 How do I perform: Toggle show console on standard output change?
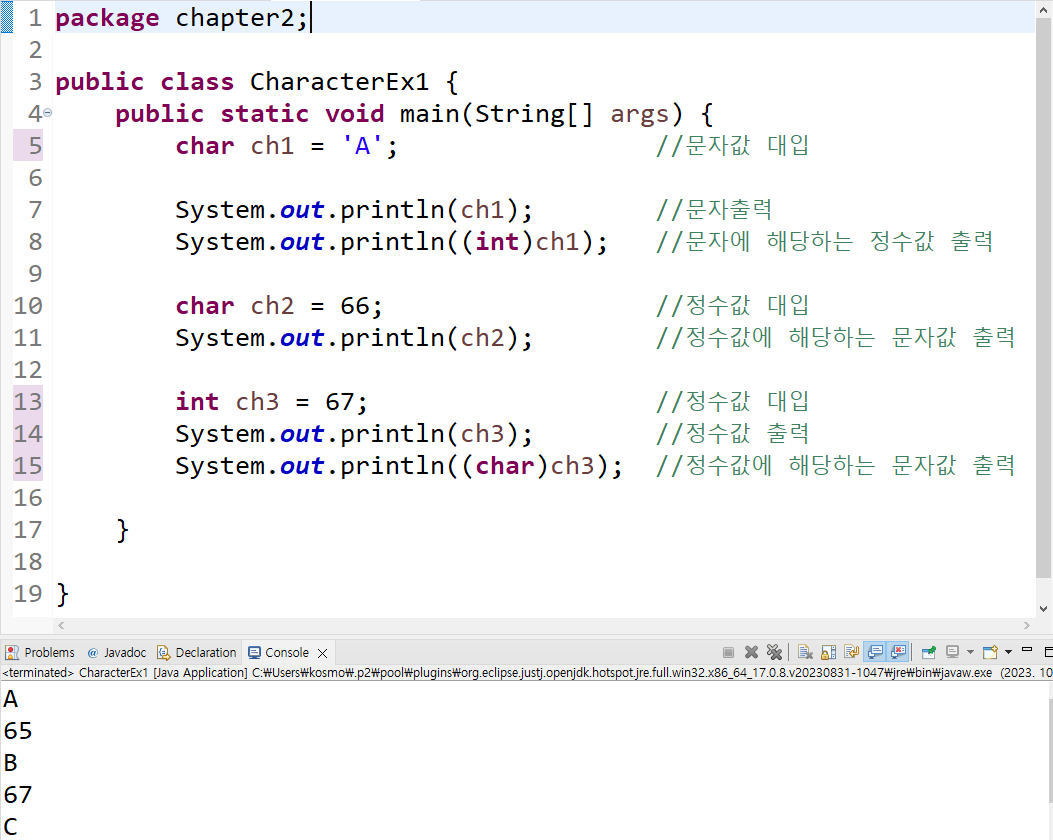pyautogui.click(x=875, y=652)
